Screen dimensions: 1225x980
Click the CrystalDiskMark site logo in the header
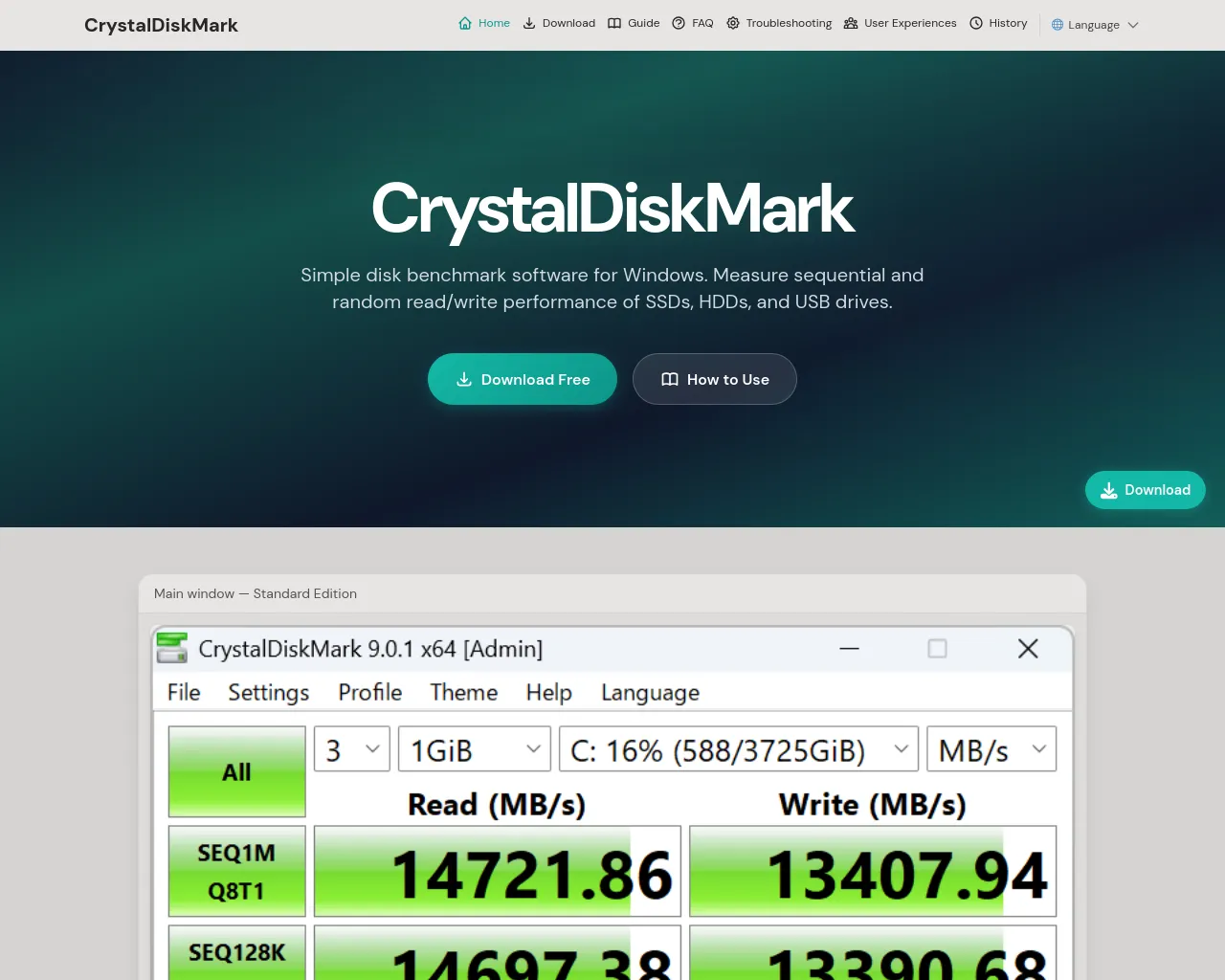tap(161, 25)
